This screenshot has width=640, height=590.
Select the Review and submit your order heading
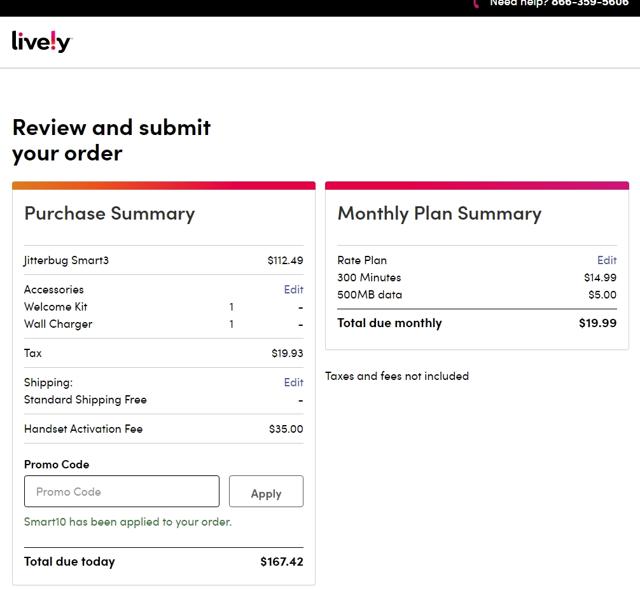click(x=111, y=140)
